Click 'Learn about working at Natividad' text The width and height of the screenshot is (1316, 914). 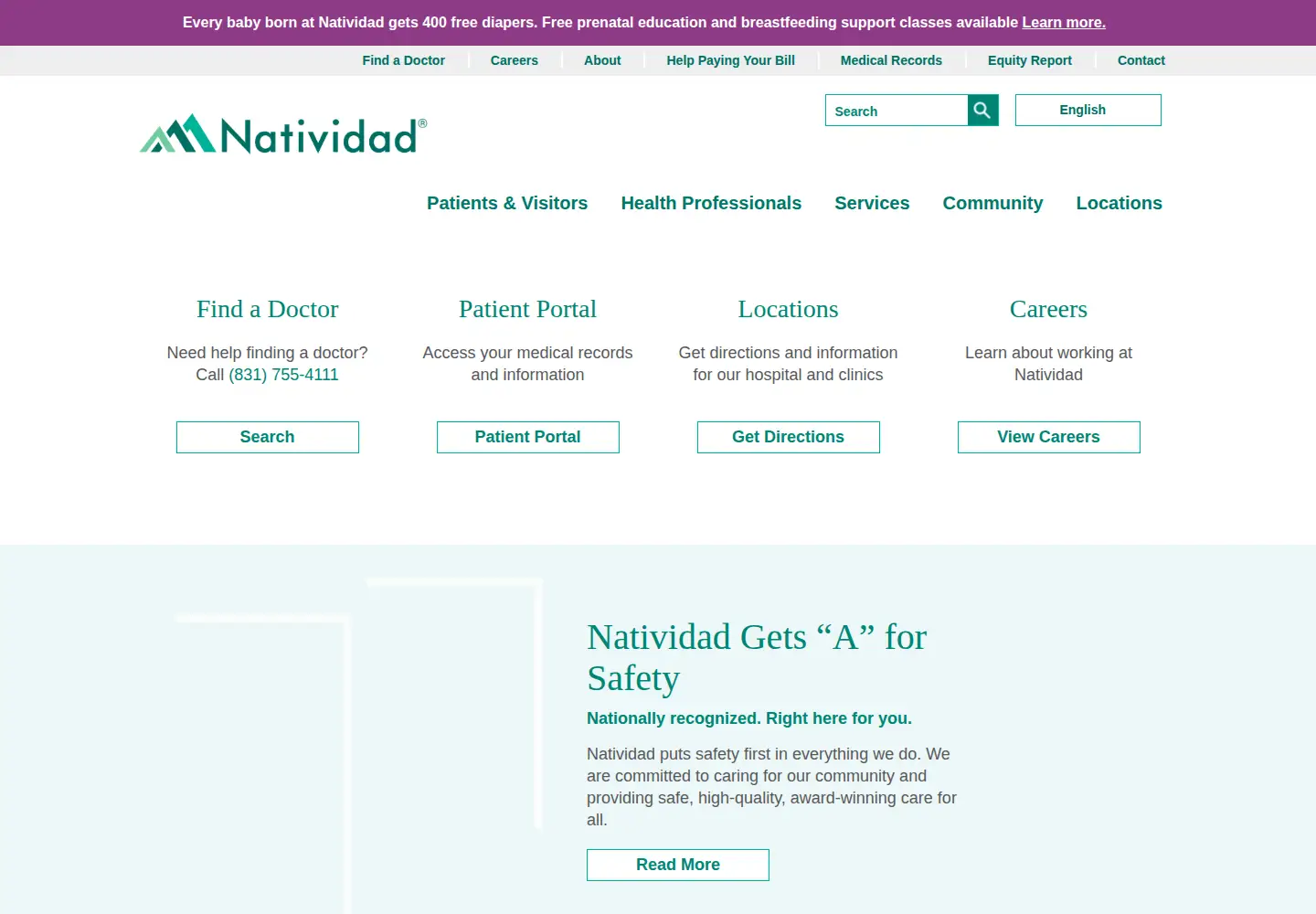point(1049,364)
